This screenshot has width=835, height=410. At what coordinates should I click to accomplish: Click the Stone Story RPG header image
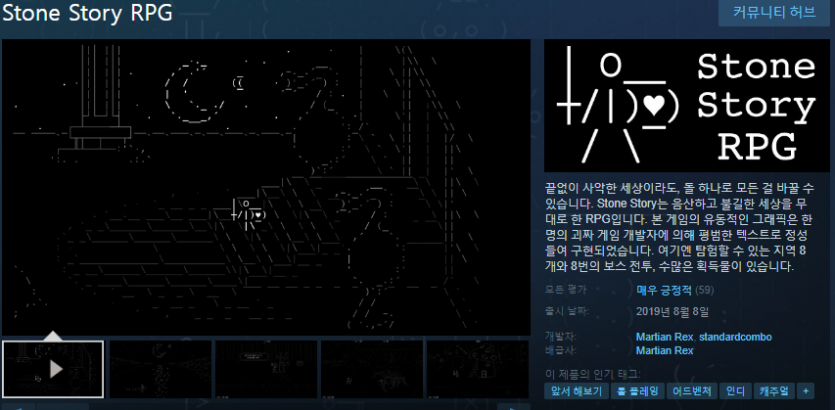click(686, 105)
